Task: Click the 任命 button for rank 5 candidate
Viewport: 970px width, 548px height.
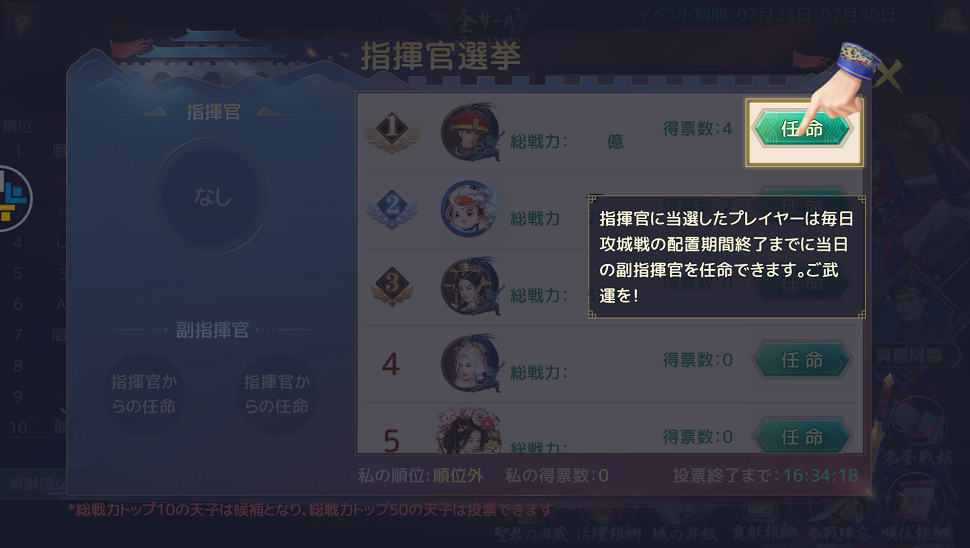Action: click(802, 437)
